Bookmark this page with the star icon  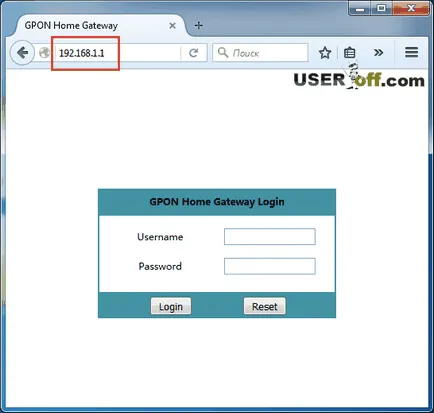coord(325,53)
